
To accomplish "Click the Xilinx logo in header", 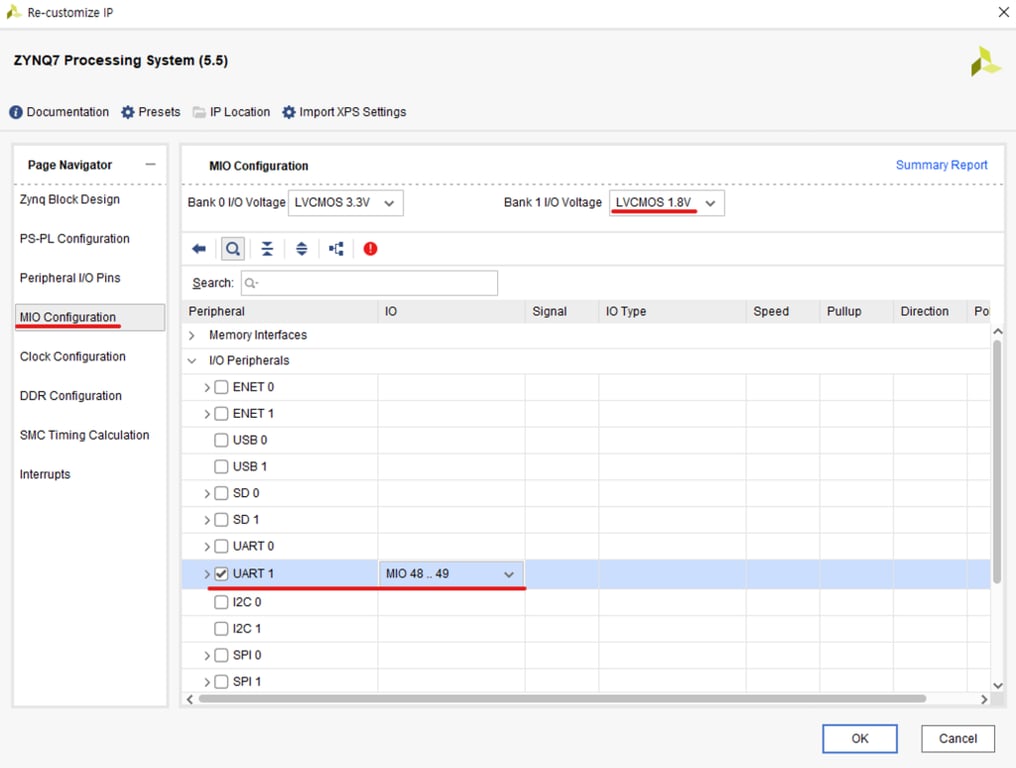I will [984, 61].
